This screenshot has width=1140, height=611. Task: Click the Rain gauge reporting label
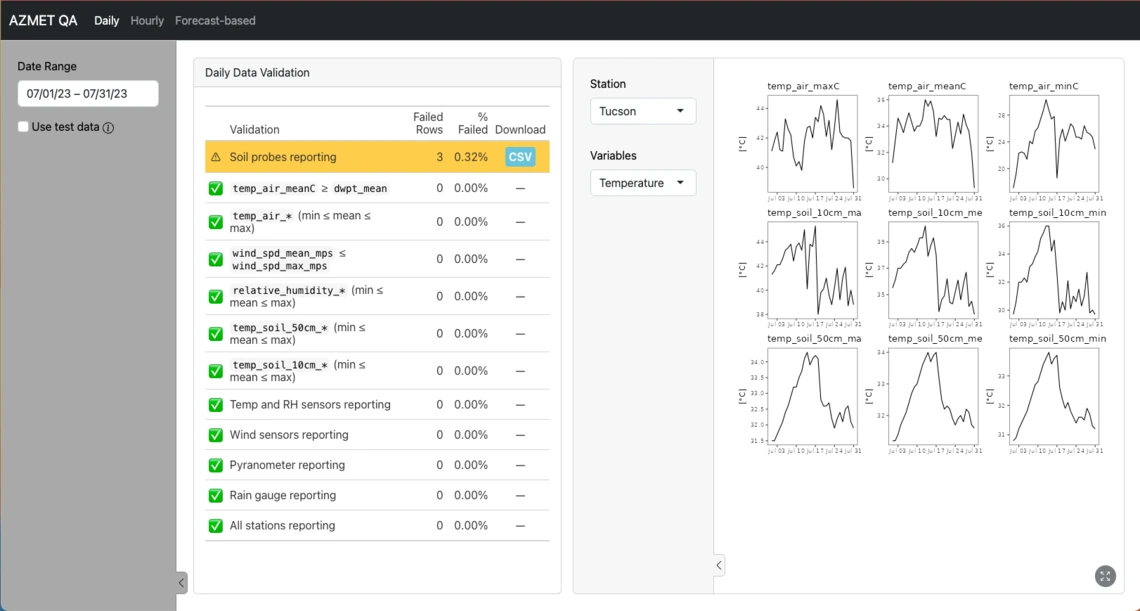tap(283, 495)
